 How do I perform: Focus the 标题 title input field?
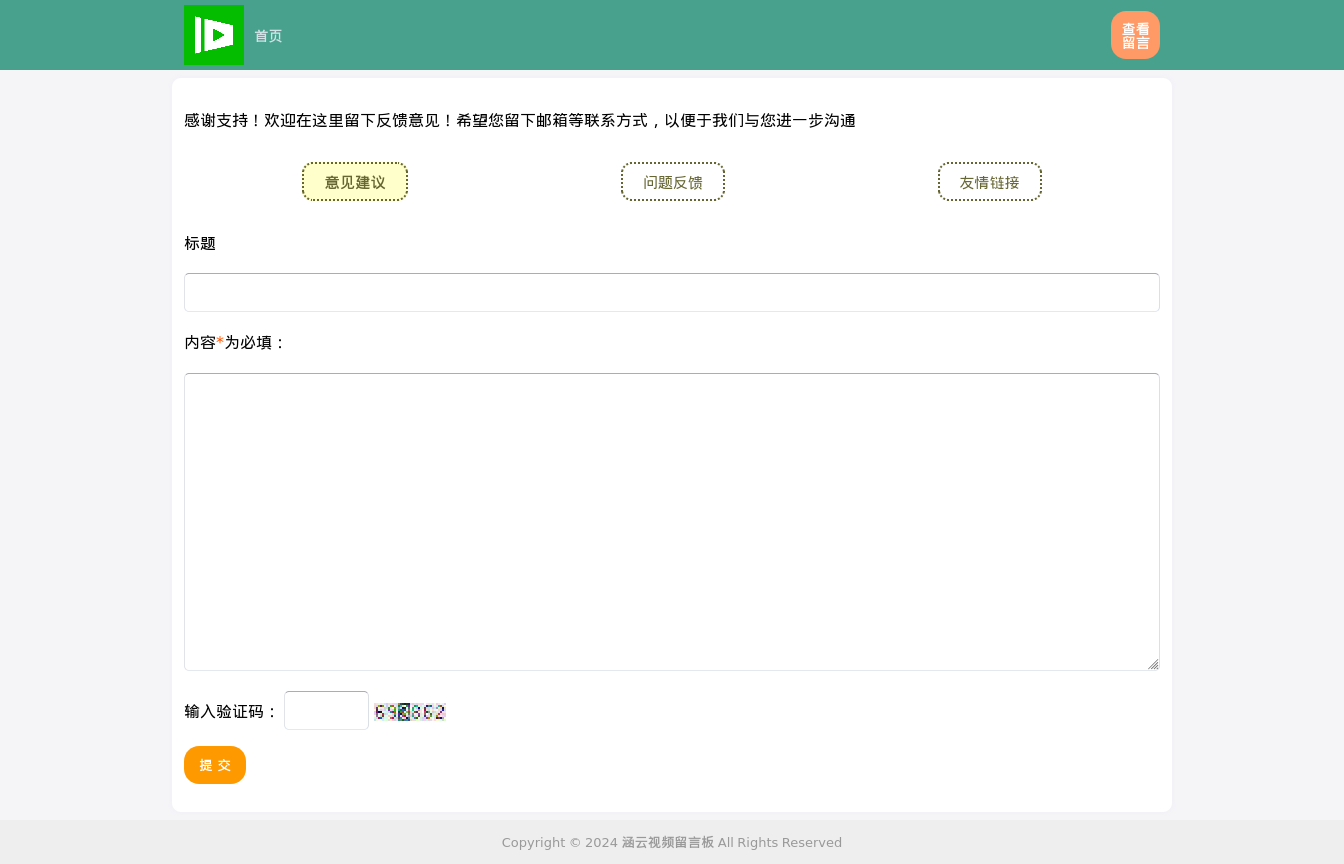[672, 292]
